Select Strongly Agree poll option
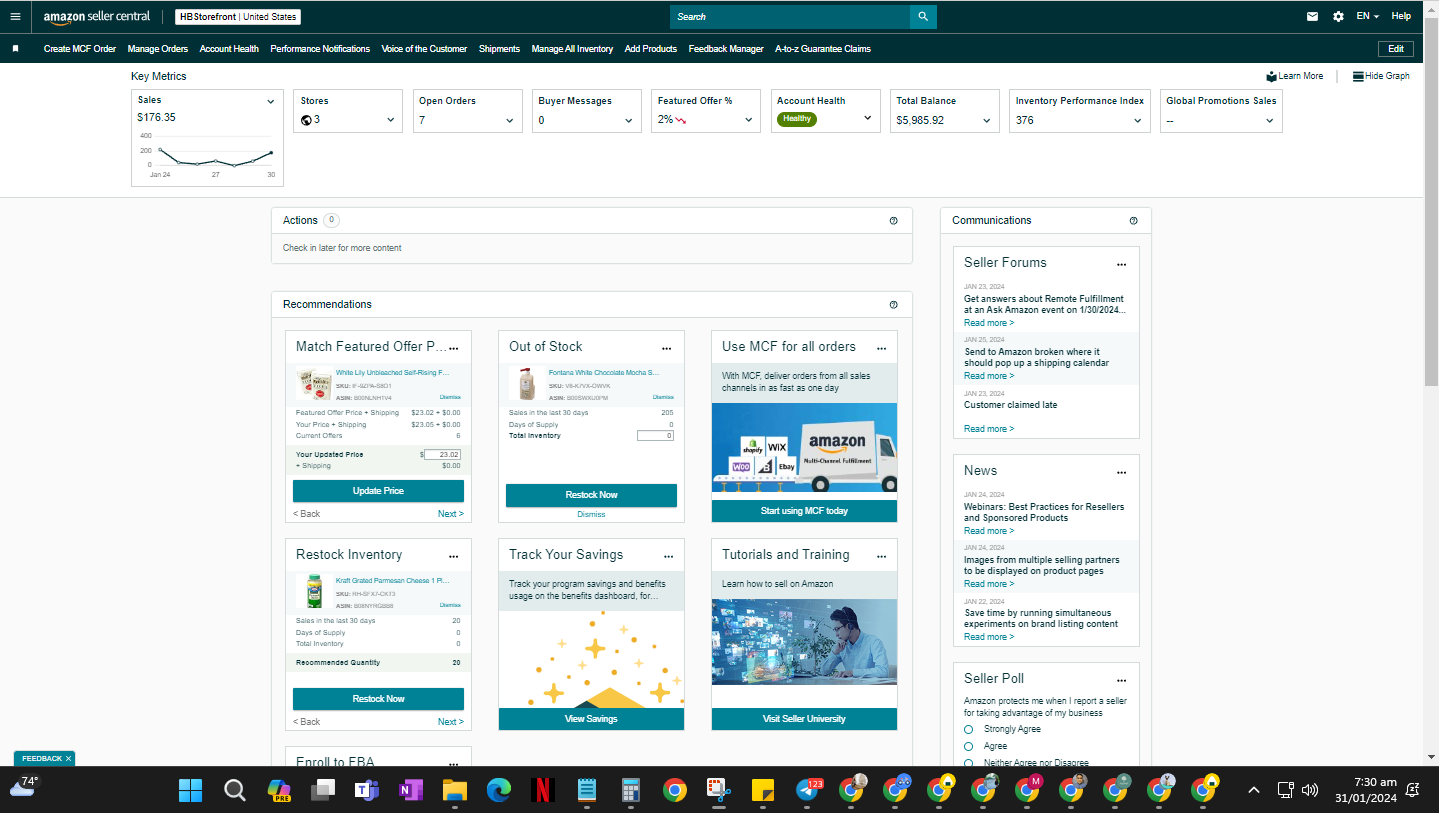Image resolution: width=1439 pixels, height=813 pixels. click(968, 730)
